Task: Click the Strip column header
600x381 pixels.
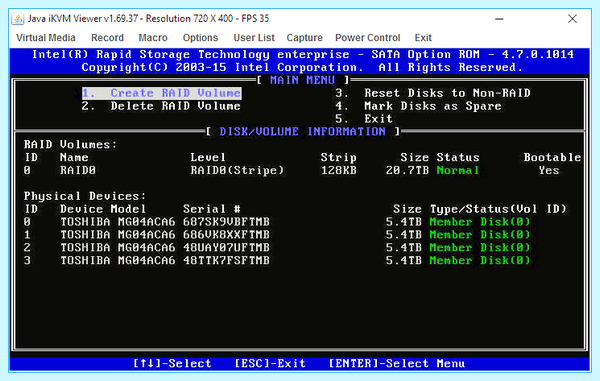Action: (339, 158)
